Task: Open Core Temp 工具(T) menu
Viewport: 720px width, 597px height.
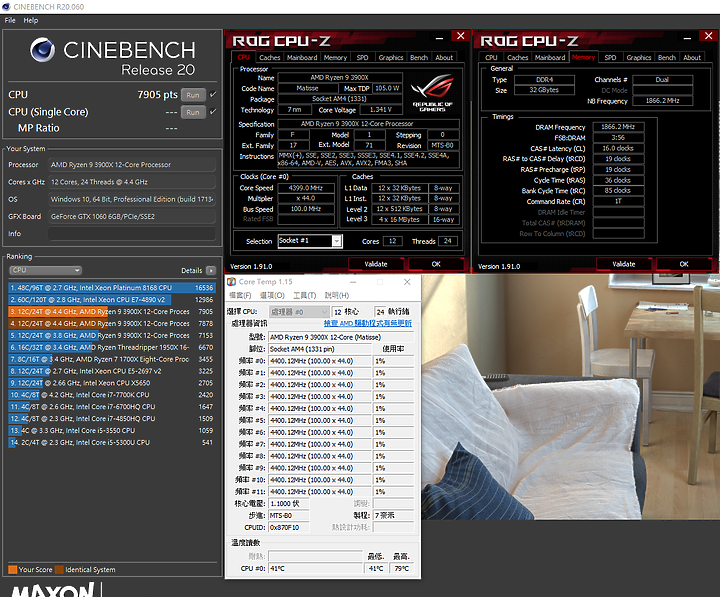Action: (x=304, y=296)
